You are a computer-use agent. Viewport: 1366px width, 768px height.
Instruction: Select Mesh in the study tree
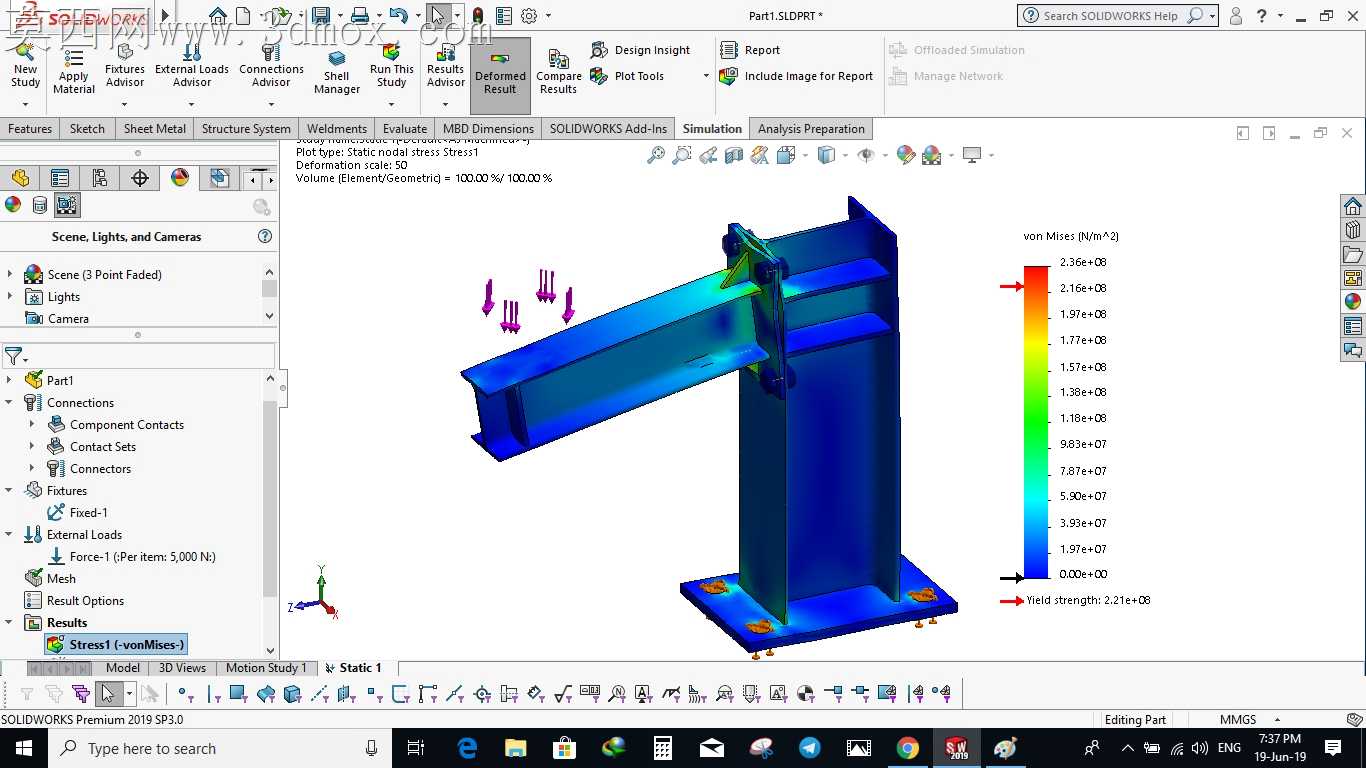(x=50, y=578)
